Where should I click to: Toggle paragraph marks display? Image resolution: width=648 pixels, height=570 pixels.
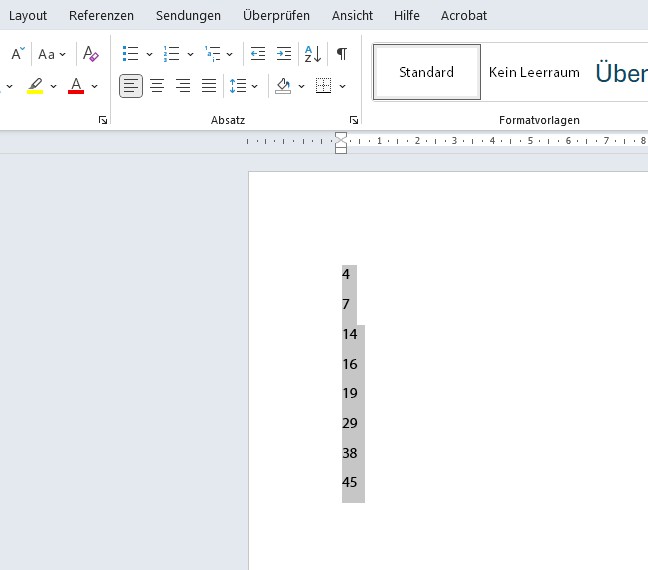click(342, 54)
